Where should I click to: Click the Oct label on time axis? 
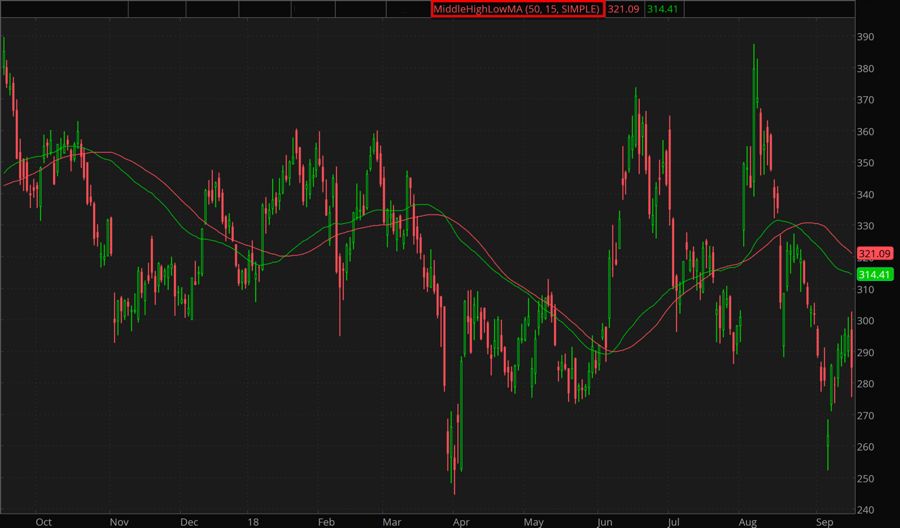point(43,521)
